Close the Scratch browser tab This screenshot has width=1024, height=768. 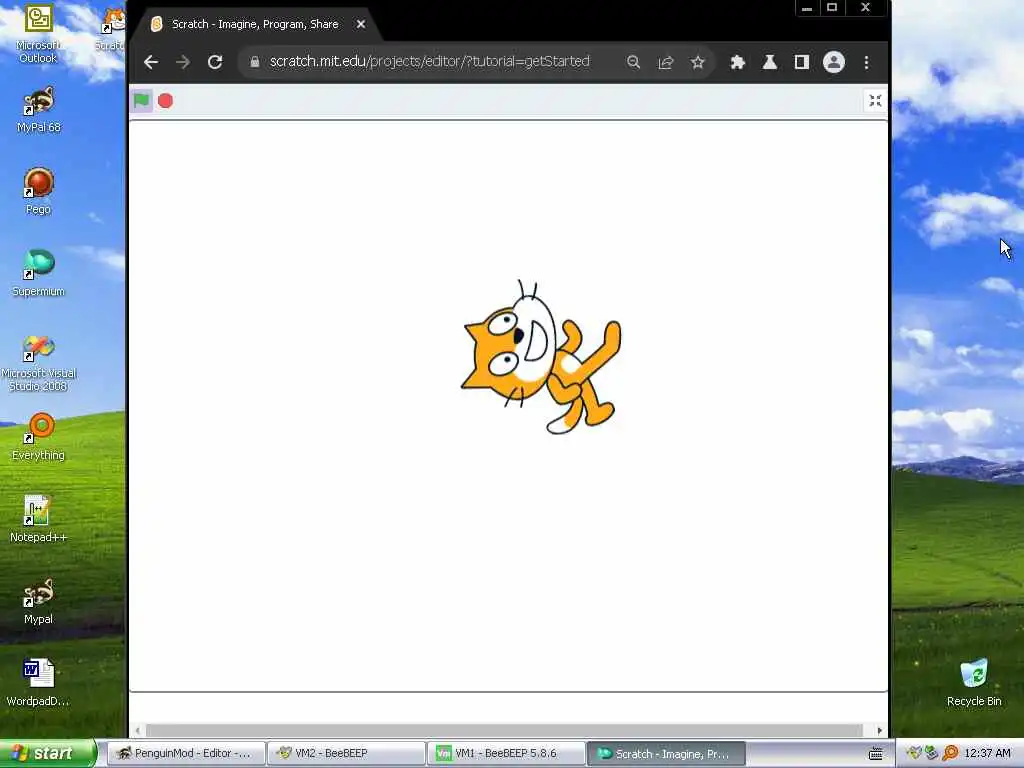pyautogui.click(x=360, y=24)
